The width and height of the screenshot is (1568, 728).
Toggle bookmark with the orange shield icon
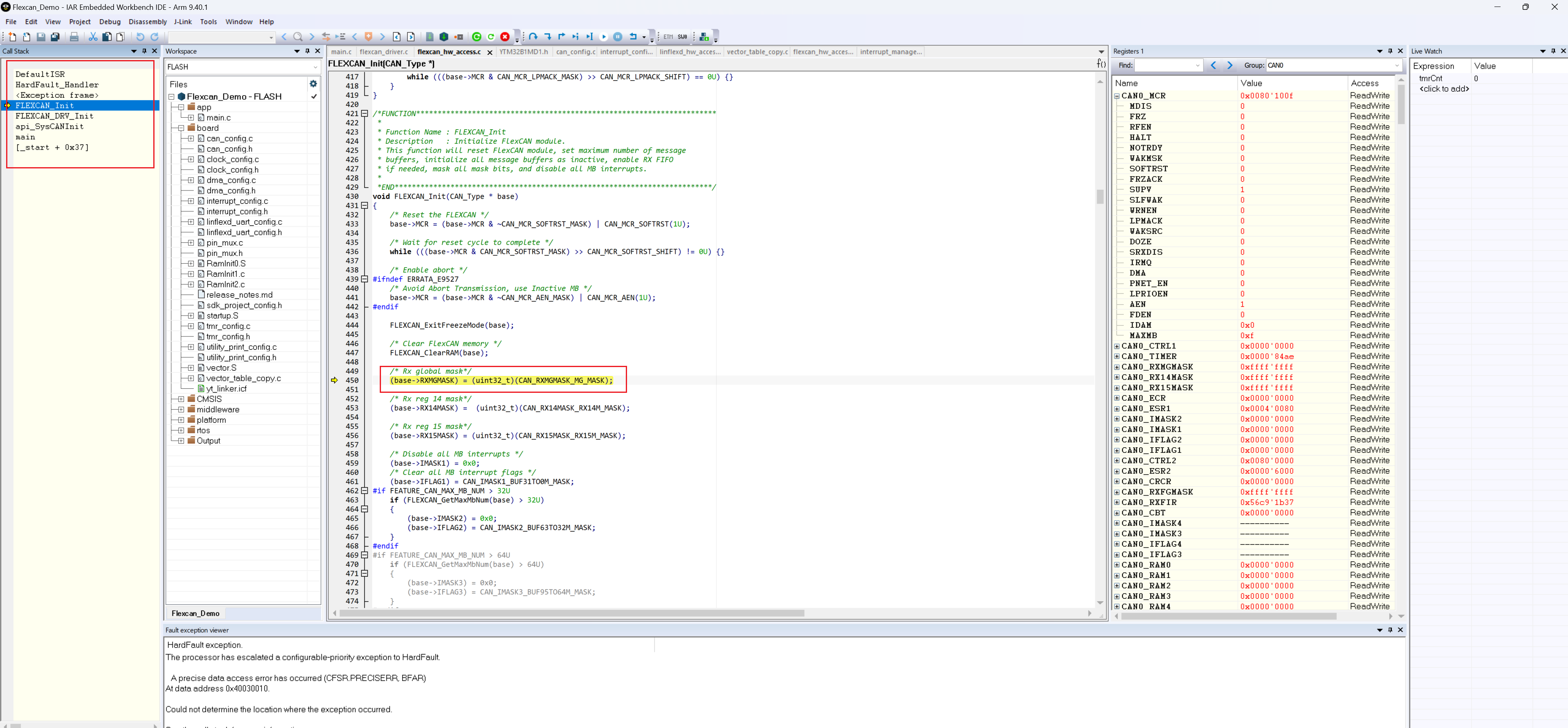pos(368,37)
